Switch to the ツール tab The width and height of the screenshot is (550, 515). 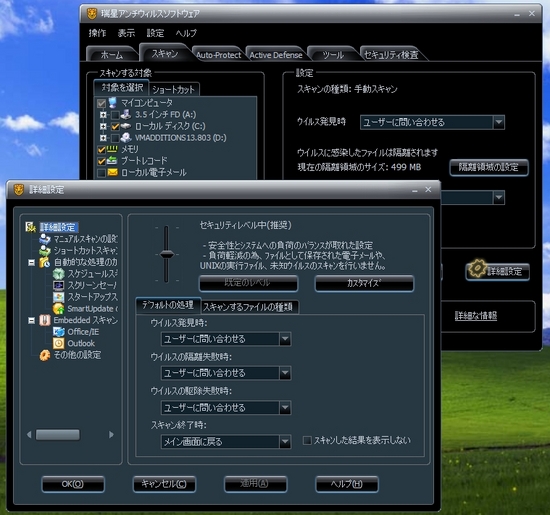(x=333, y=55)
